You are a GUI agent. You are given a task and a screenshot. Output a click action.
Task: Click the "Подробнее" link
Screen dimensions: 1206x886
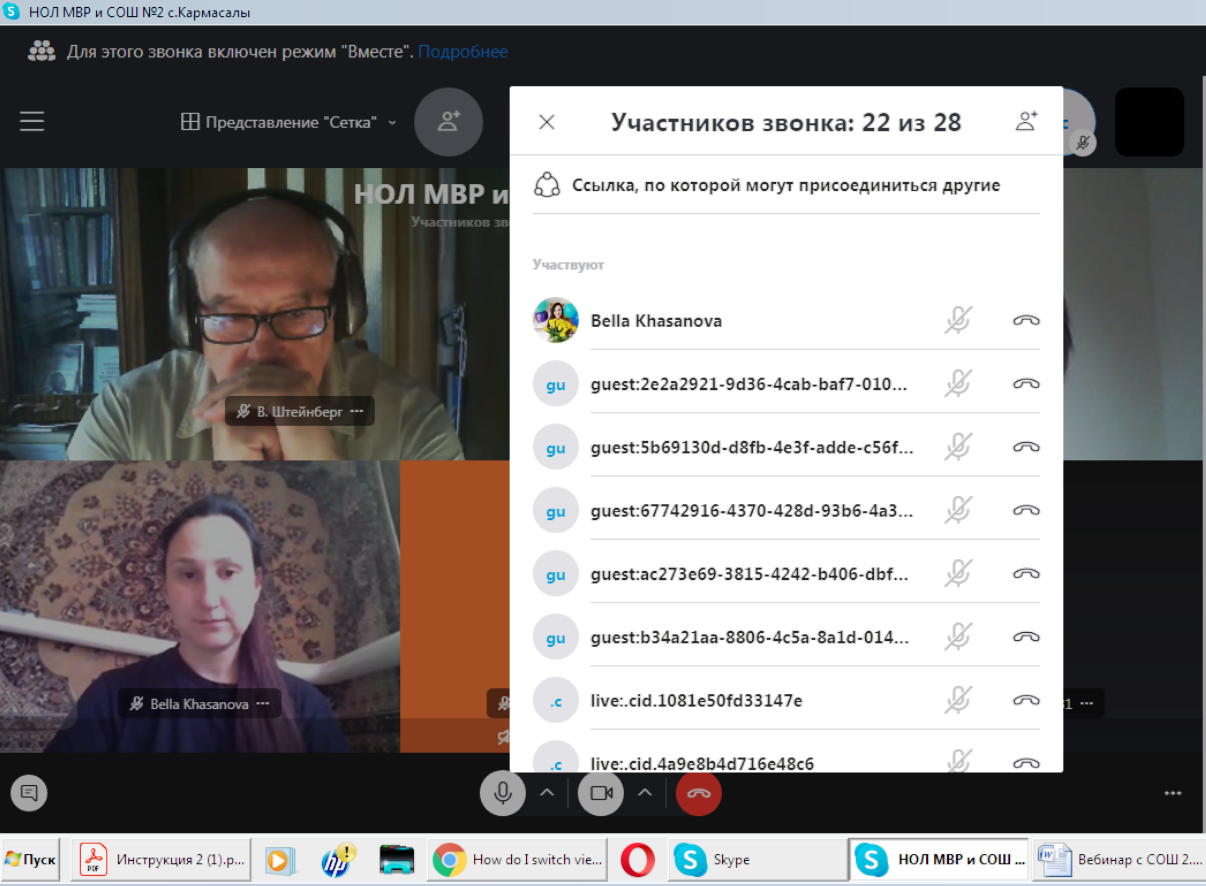pyautogui.click(x=463, y=51)
